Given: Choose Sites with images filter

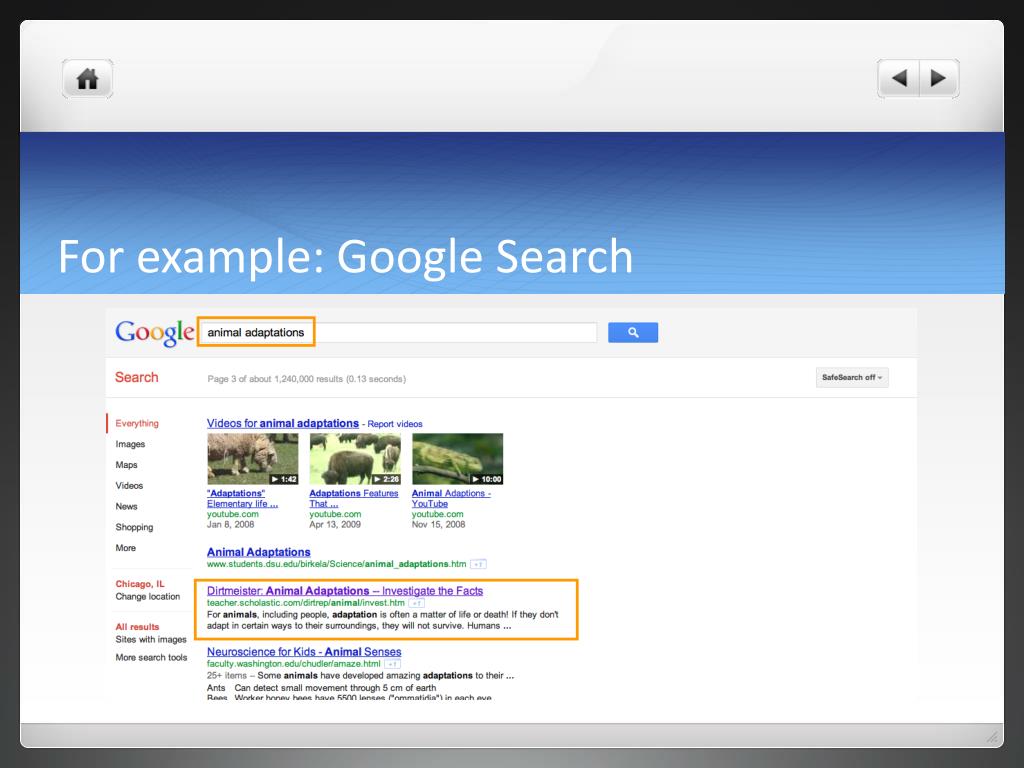Looking at the screenshot, I should click(x=151, y=639).
